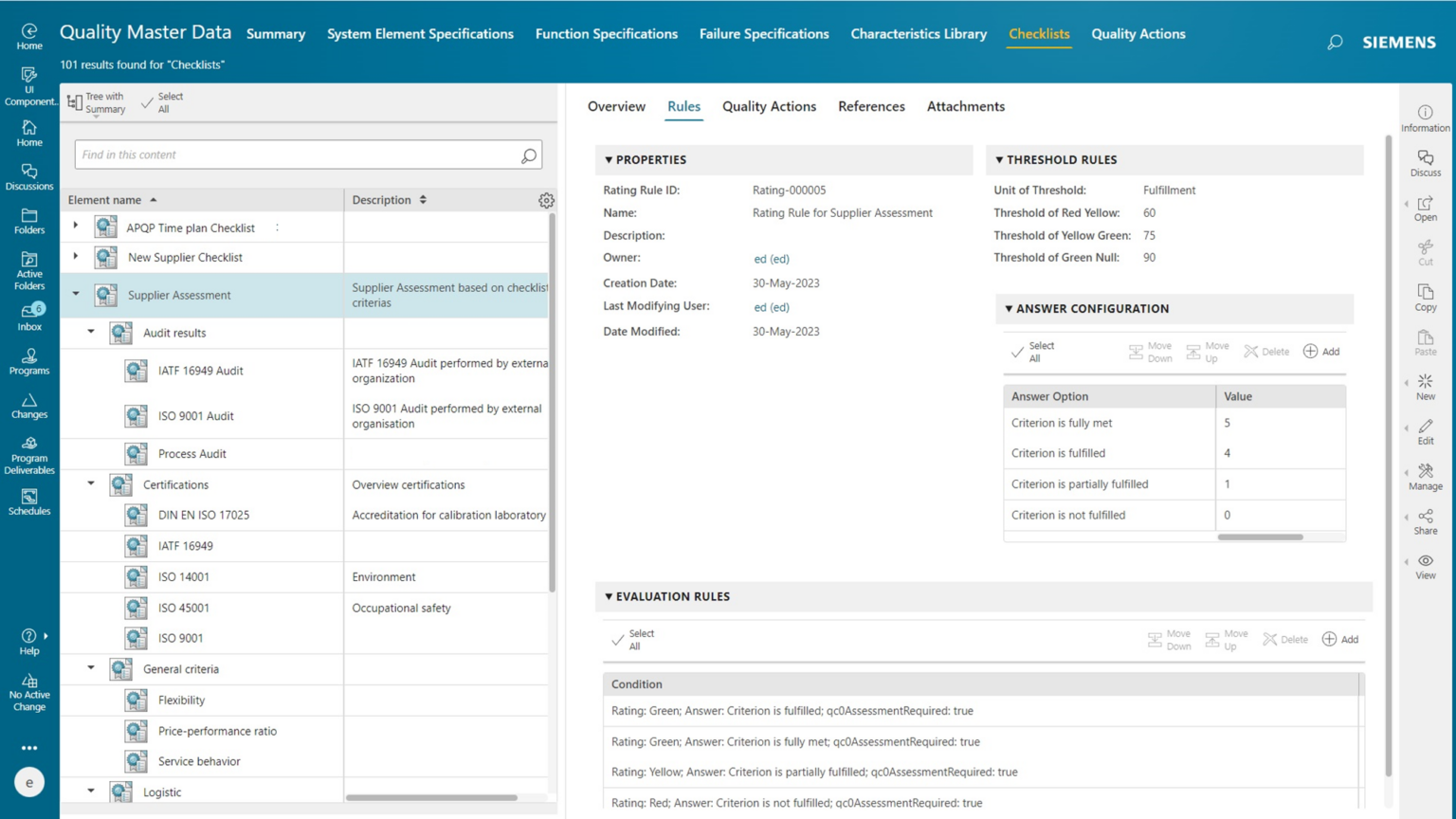Click the Copy icon in right panel
This screenshot has width=1456, height=819.
(1426, 295)
